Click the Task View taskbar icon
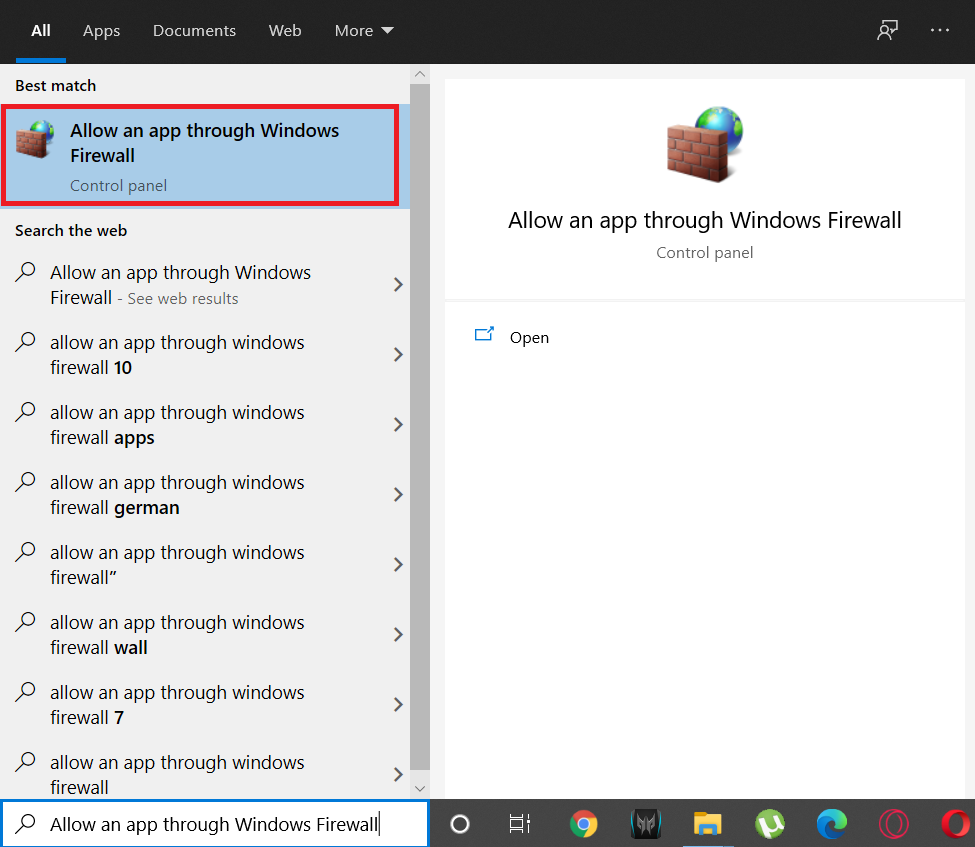Image resolution: width=975 pixels, height=847 pixels. 519,824
